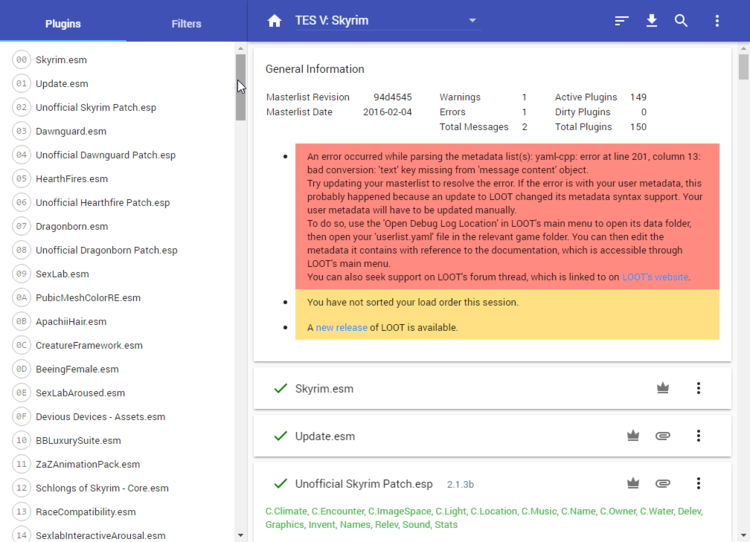Open the Skyrim.esm card's three-dot menu

tap(698, 388)
